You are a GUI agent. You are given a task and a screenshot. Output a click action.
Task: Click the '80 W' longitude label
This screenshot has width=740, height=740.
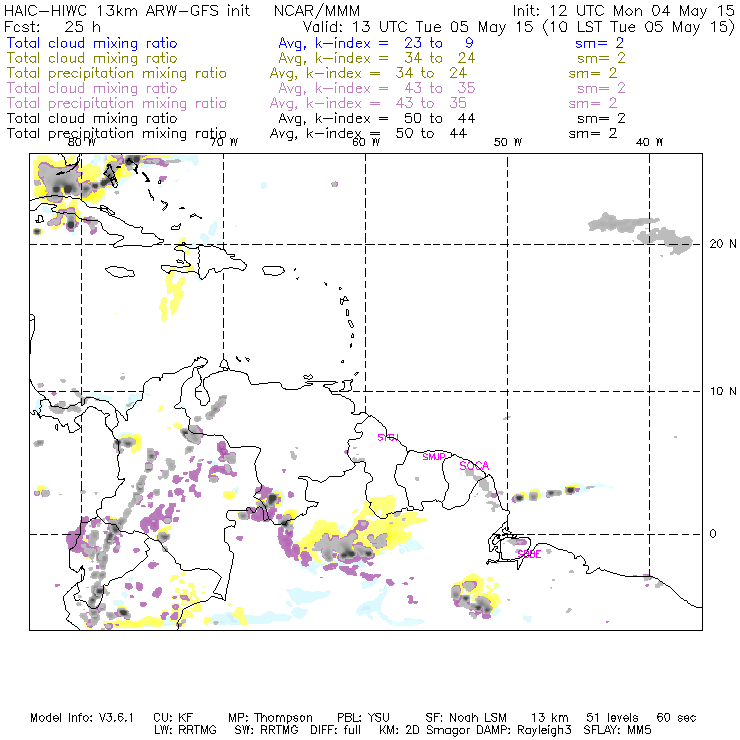tap(82, 142)
